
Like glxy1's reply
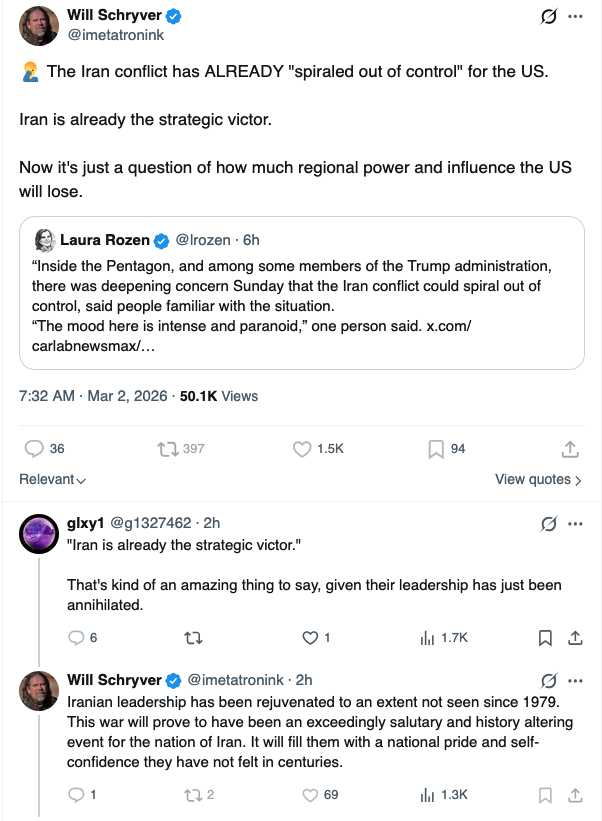click(310, 637)
